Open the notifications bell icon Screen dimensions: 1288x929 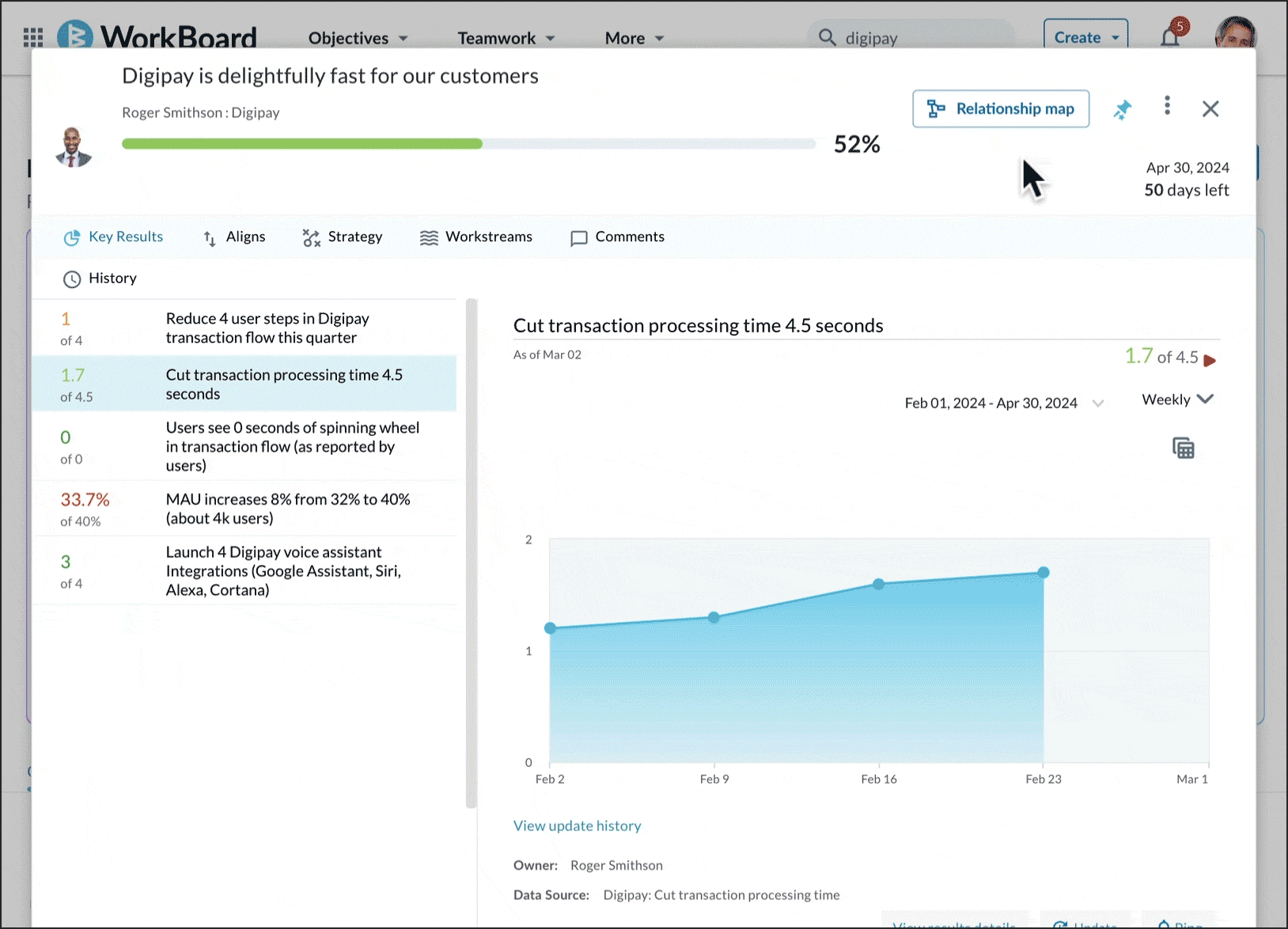point(1170,37)
